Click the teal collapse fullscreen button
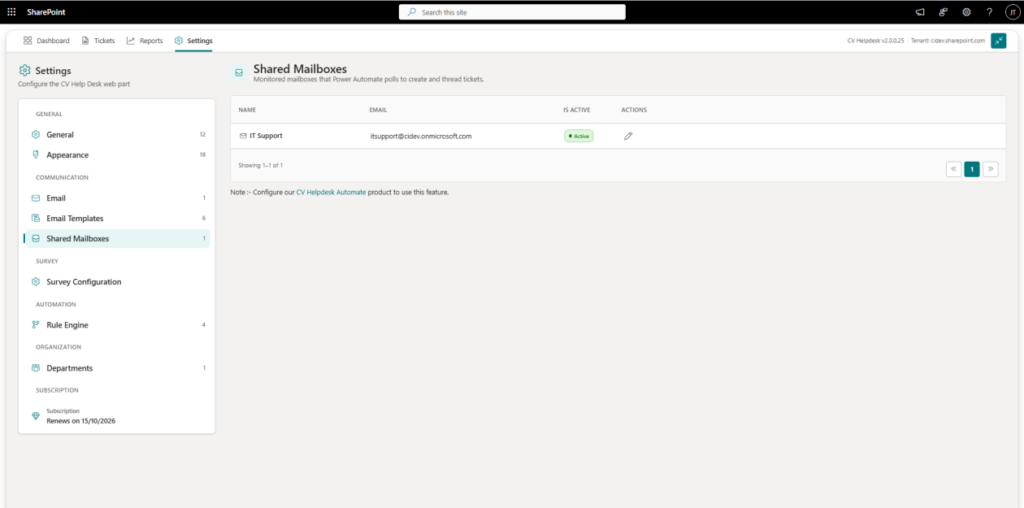 999,40
